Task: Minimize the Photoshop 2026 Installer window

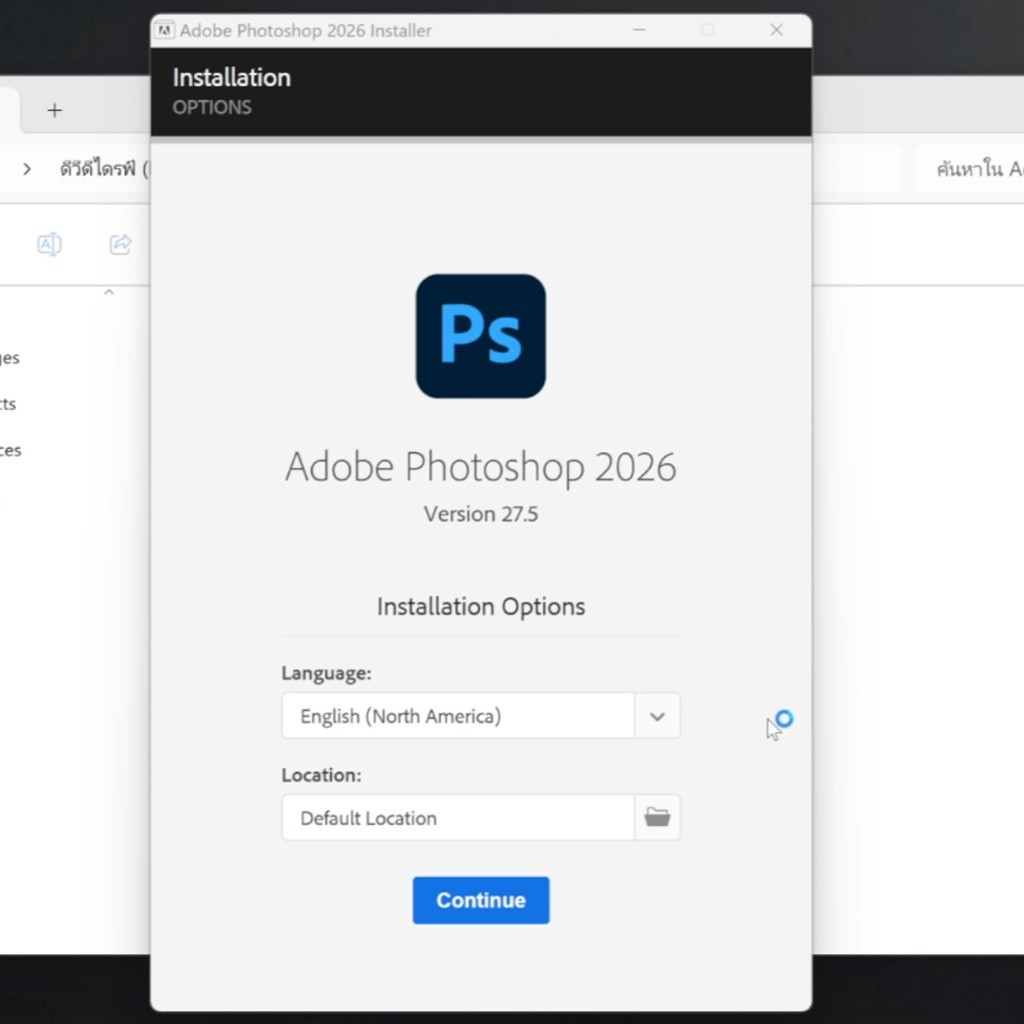Action: coord(639,30)
